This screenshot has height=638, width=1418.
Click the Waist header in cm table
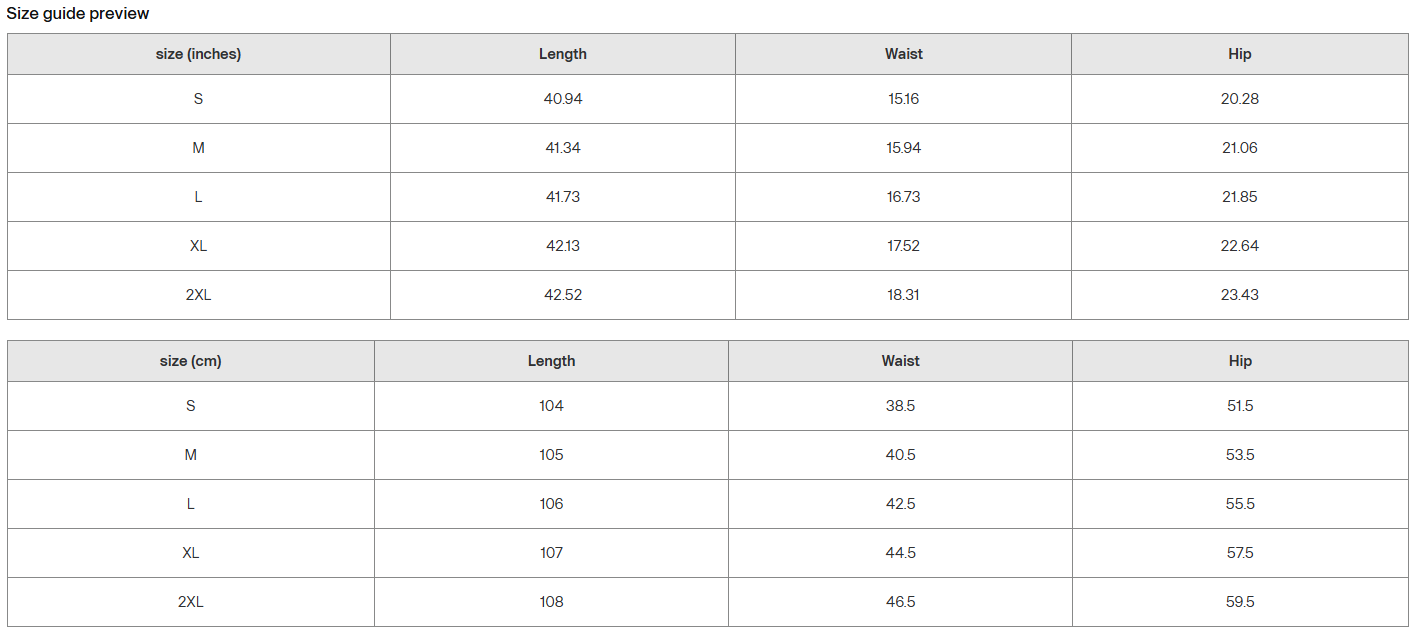point(900,361)
